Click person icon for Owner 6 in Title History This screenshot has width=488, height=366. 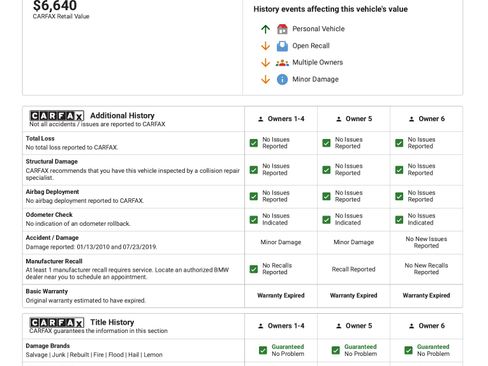(x=411, y=326)
